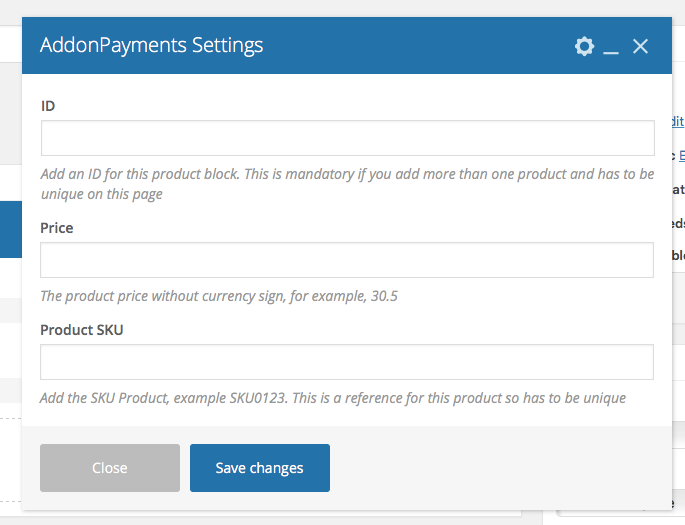Click the price hint mentioning 30.5
Viewport: 685px width, 525px height.
[219, 296]
